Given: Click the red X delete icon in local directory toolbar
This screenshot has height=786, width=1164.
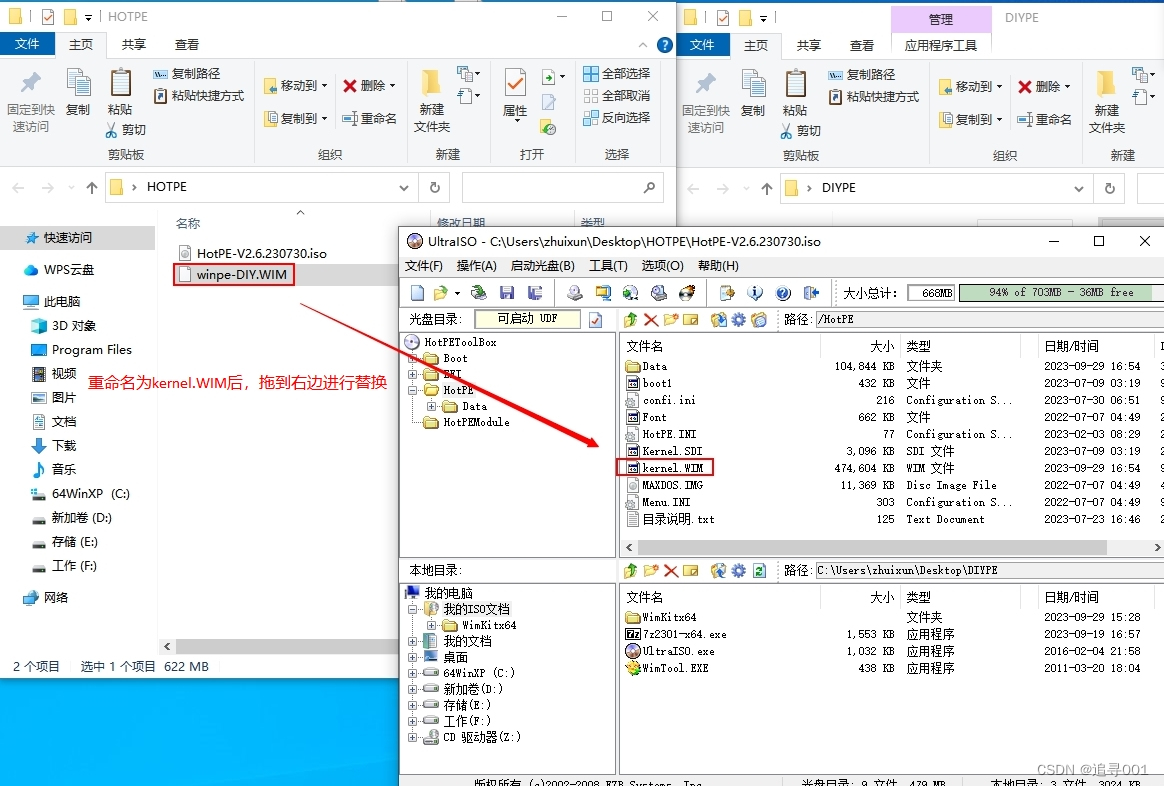Looking at the screenshot, I should point(671,571).
